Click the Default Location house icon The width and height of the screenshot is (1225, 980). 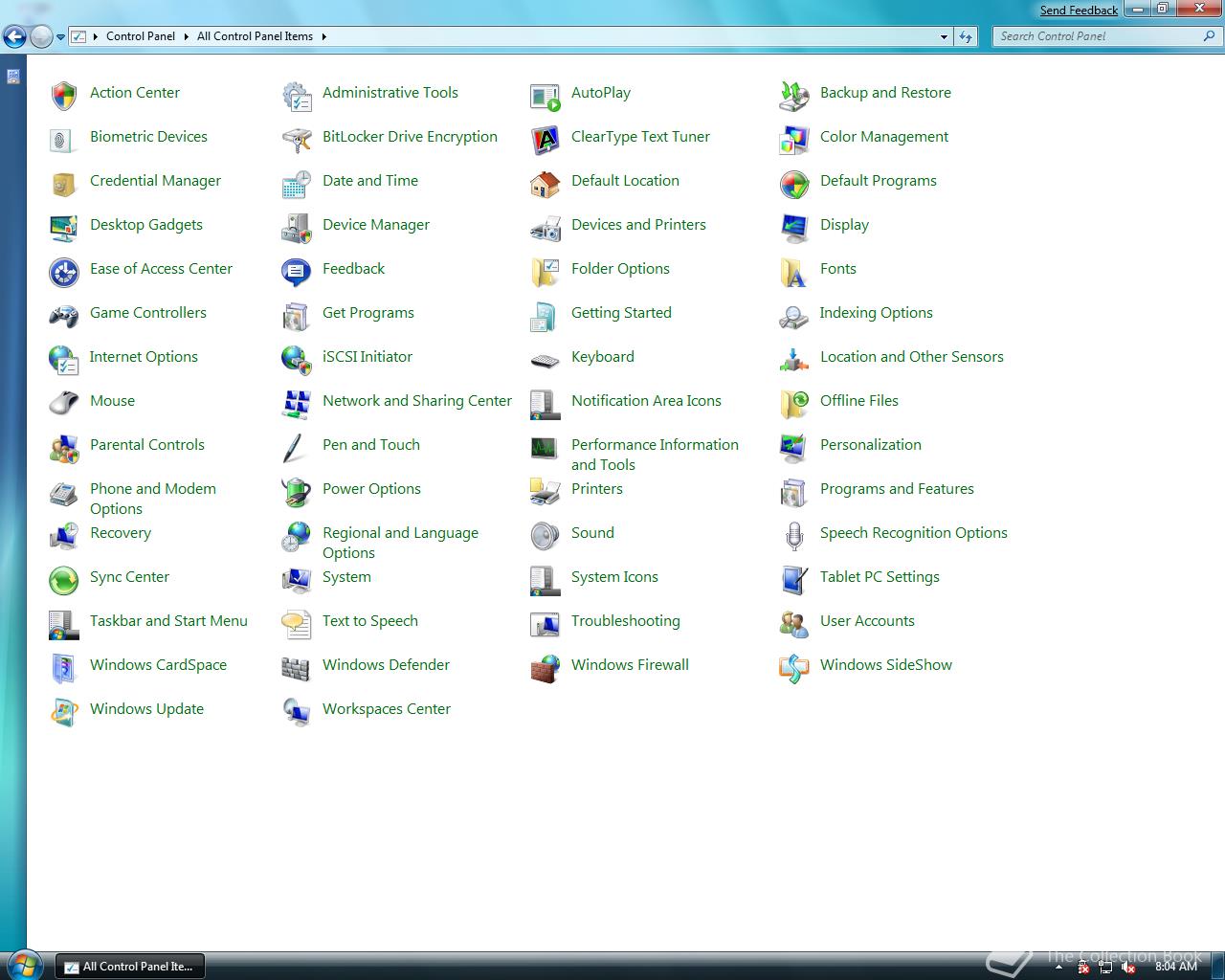point(546,184)
